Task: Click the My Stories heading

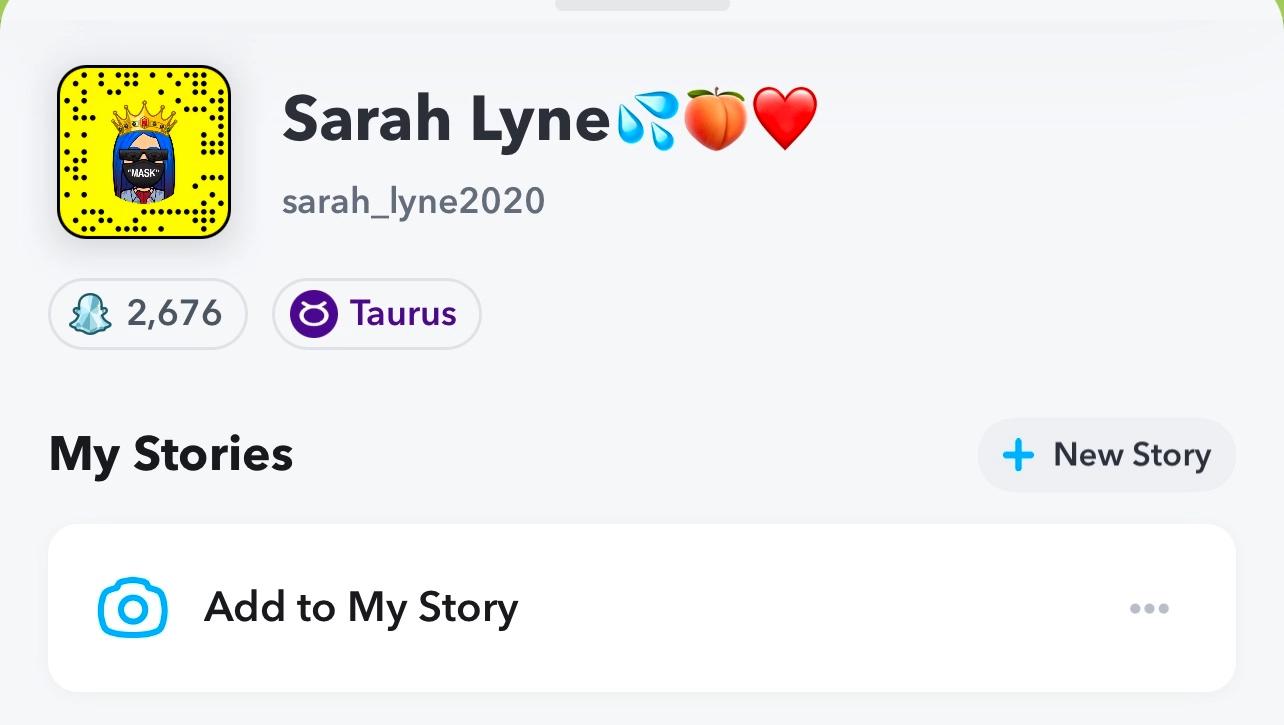Action: coord(171,454)
